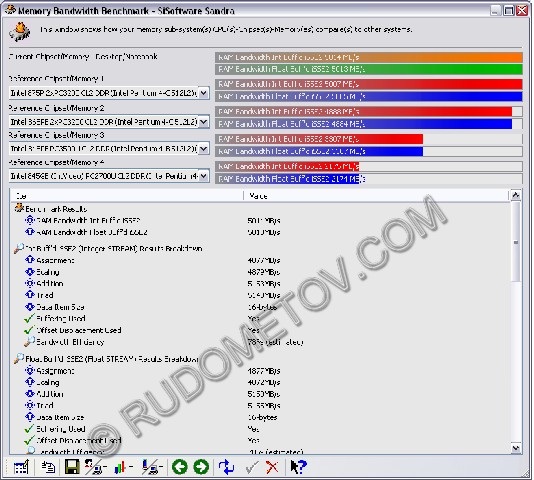Click the grey checkmark OK icon

[x=252, y=467]
